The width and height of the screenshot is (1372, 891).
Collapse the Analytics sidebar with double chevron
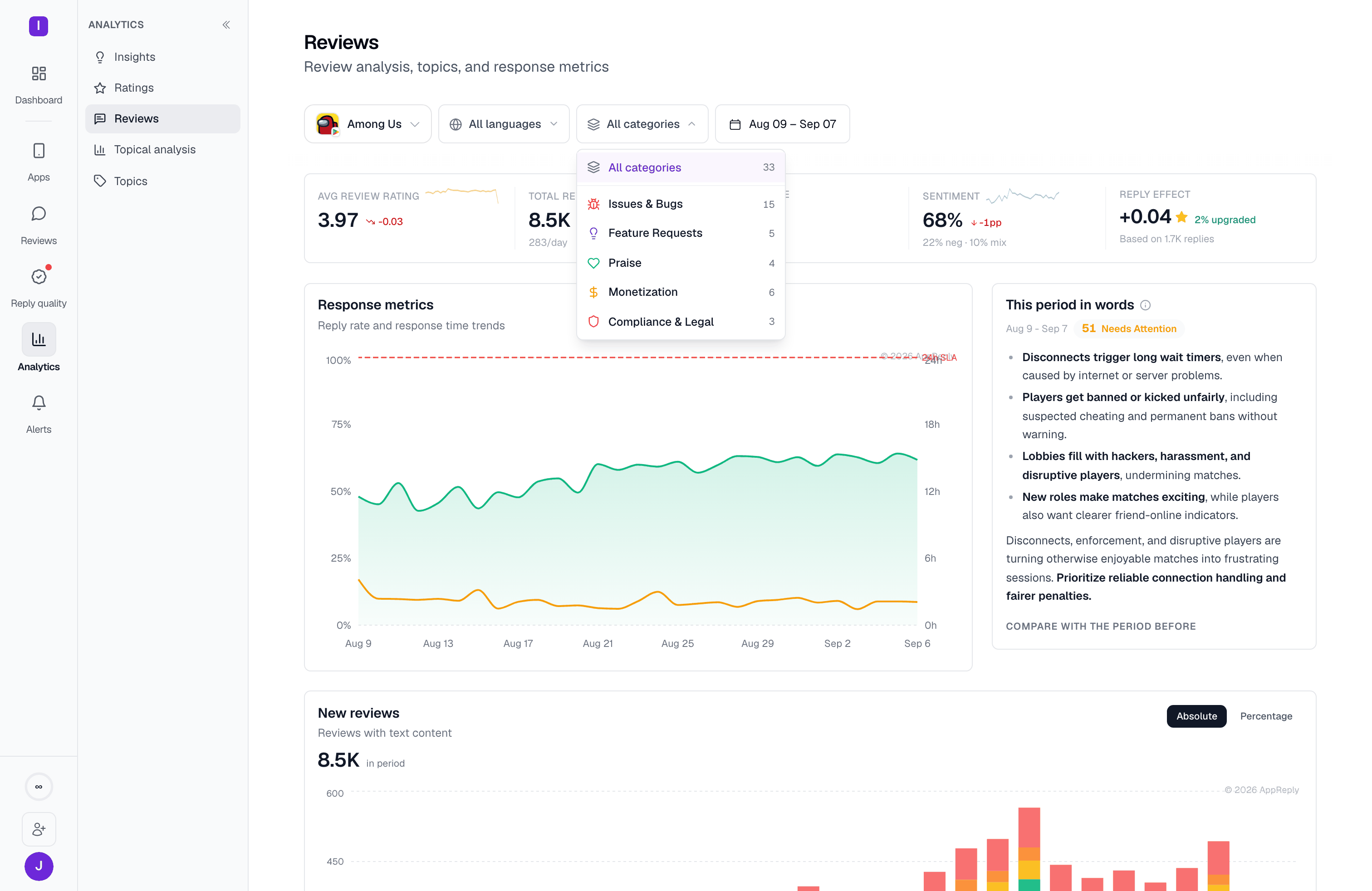tap(226, 25)
